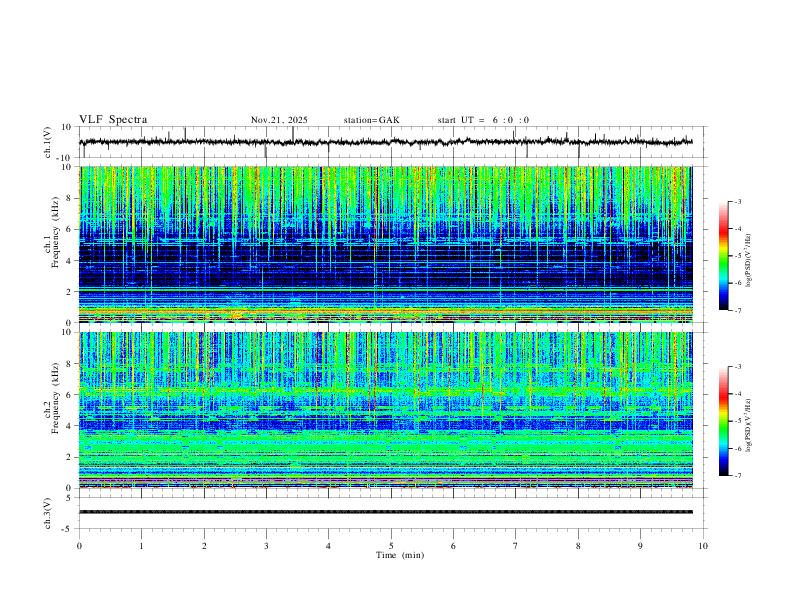792x612 pixels.
Task: Click the "-3" tick on ch.2 color bar
Action: coord(738,367)
